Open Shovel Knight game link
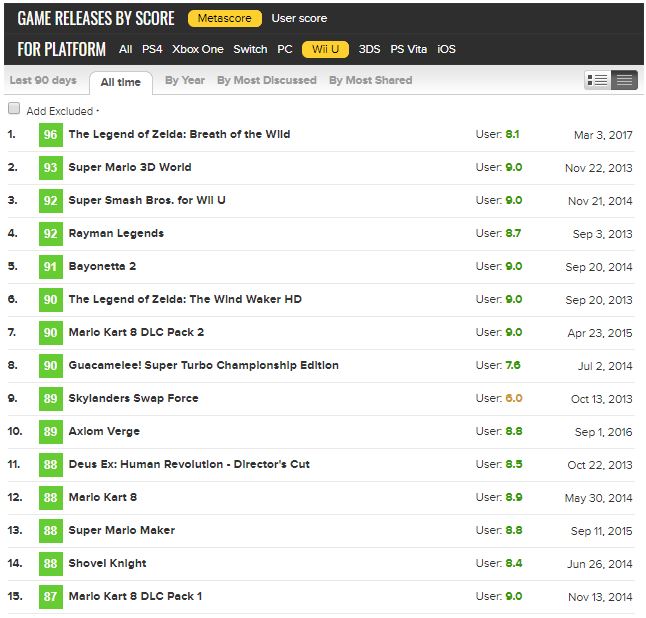Image resolution: width=646 pixels, height=618 pixels. pyautogui.click(x=107, y=563)
